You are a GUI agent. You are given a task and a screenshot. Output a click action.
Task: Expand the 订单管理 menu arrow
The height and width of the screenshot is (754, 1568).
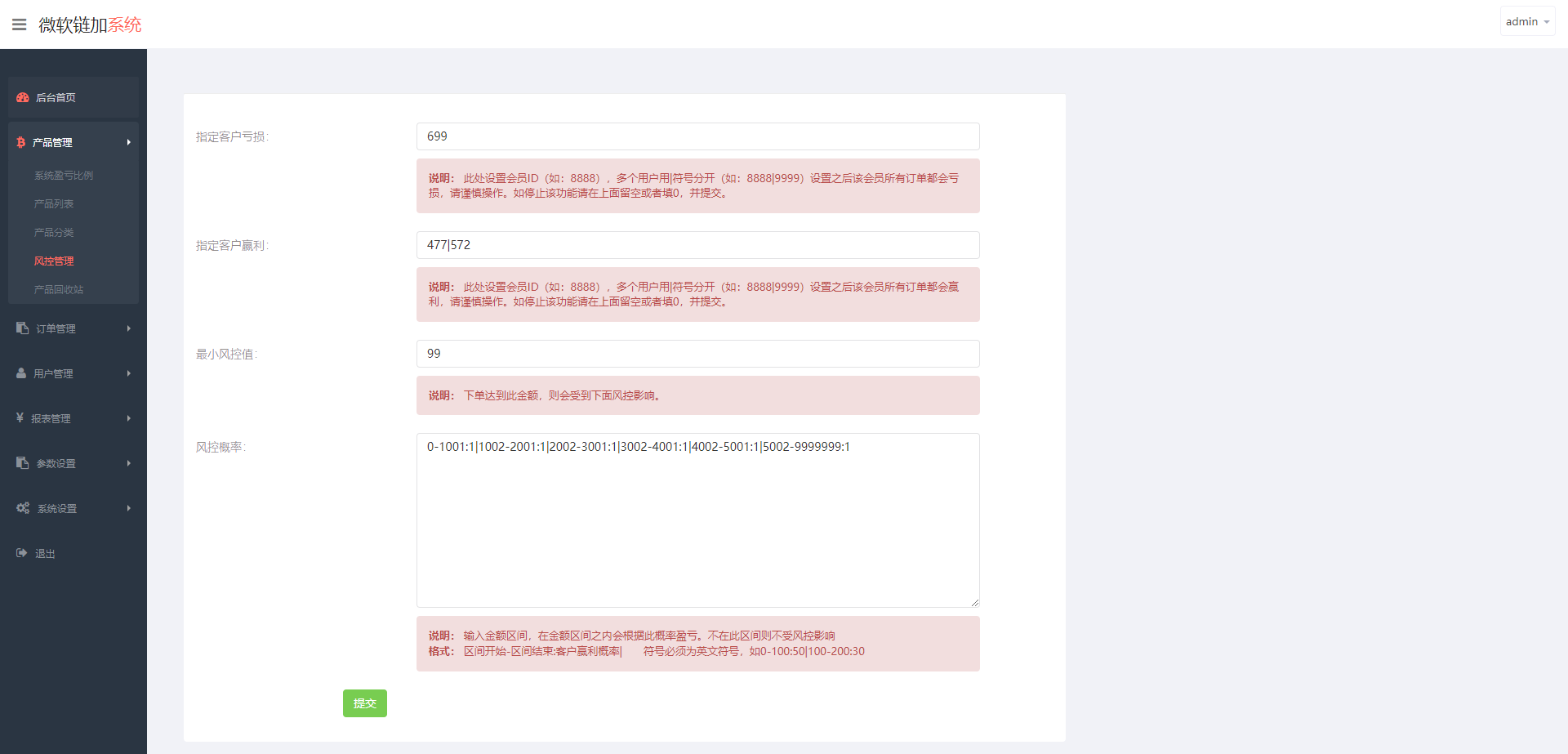tap(128, 328)
